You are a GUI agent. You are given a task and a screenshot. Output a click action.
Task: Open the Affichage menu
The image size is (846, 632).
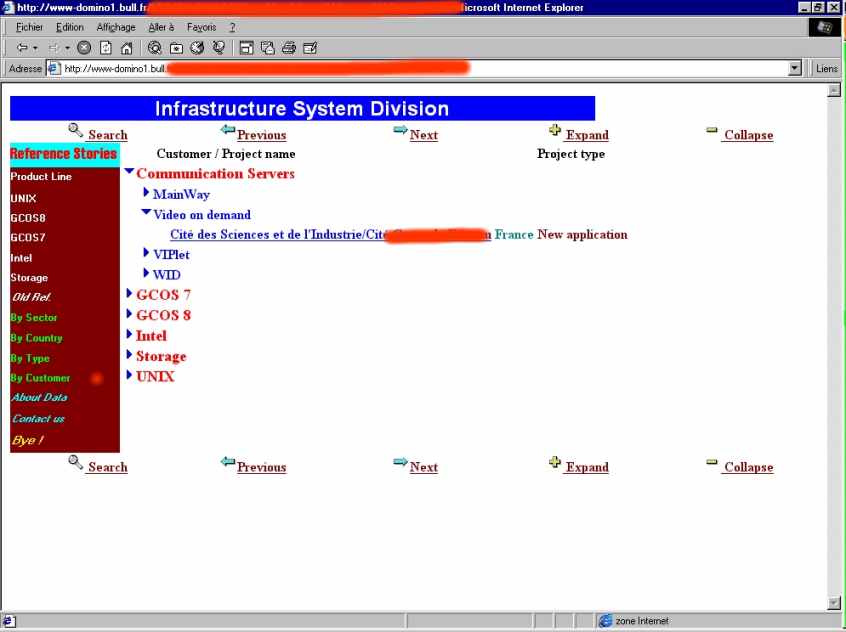click(115, 27)
